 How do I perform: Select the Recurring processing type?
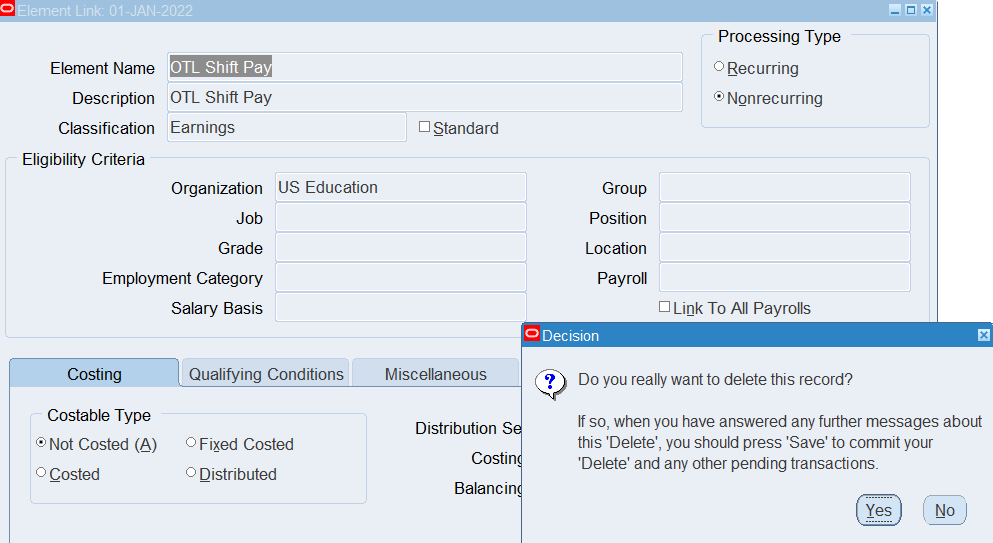719,67
